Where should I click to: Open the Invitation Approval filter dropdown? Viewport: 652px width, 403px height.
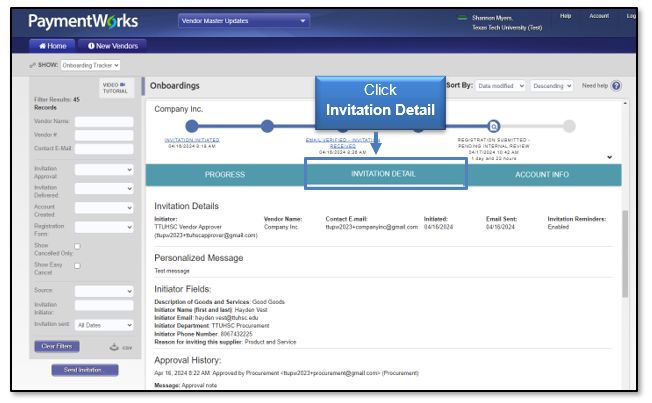coord(104,170)
